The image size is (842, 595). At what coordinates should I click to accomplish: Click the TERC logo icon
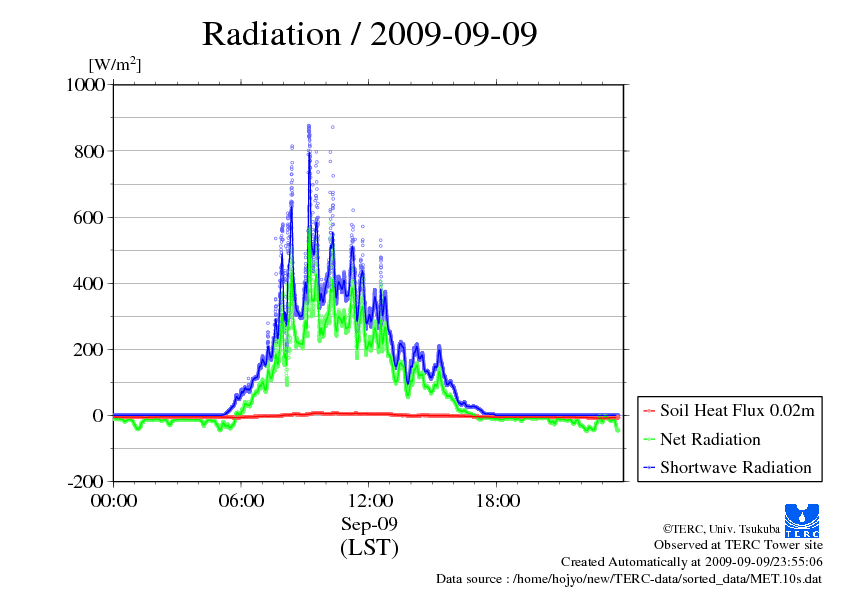(x=802, y=521)
